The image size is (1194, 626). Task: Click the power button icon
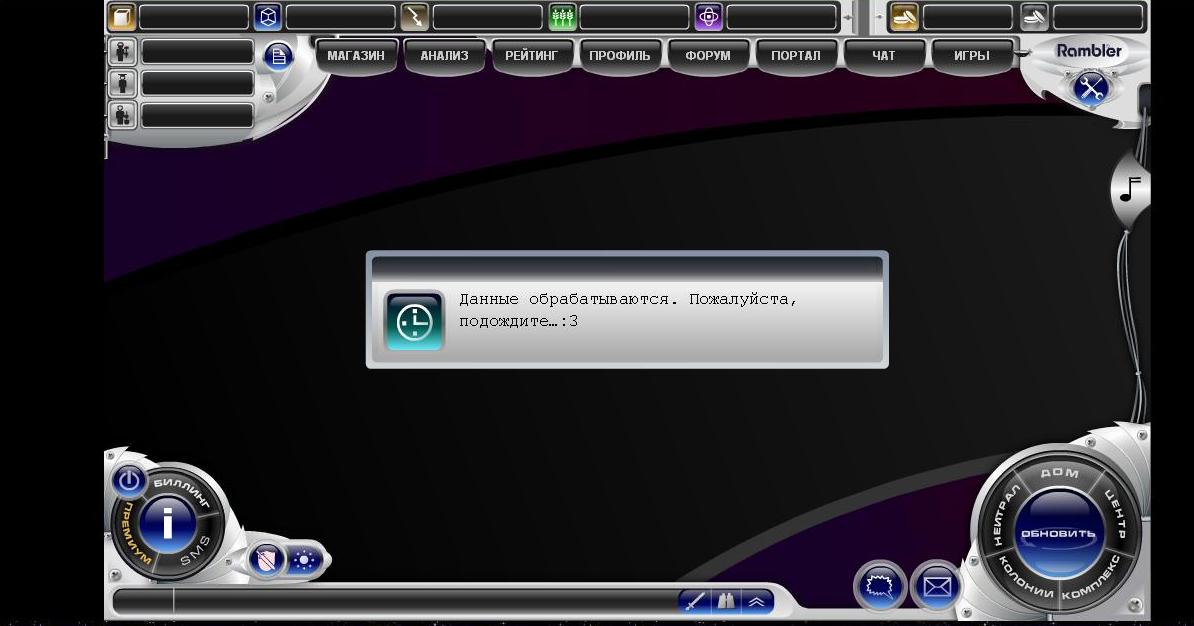[x=129, y=482]
